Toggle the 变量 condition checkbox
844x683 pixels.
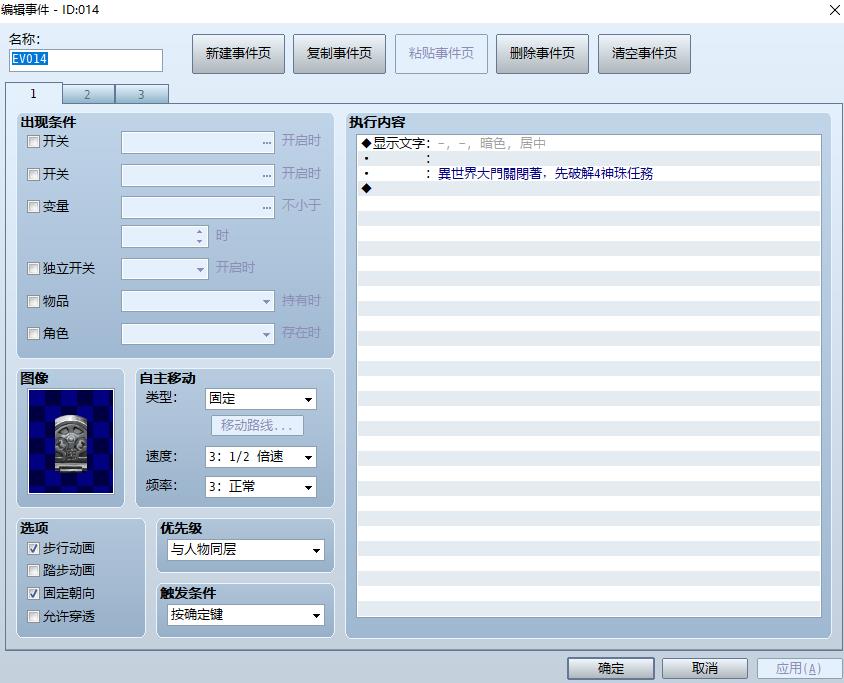click(33, 207)
